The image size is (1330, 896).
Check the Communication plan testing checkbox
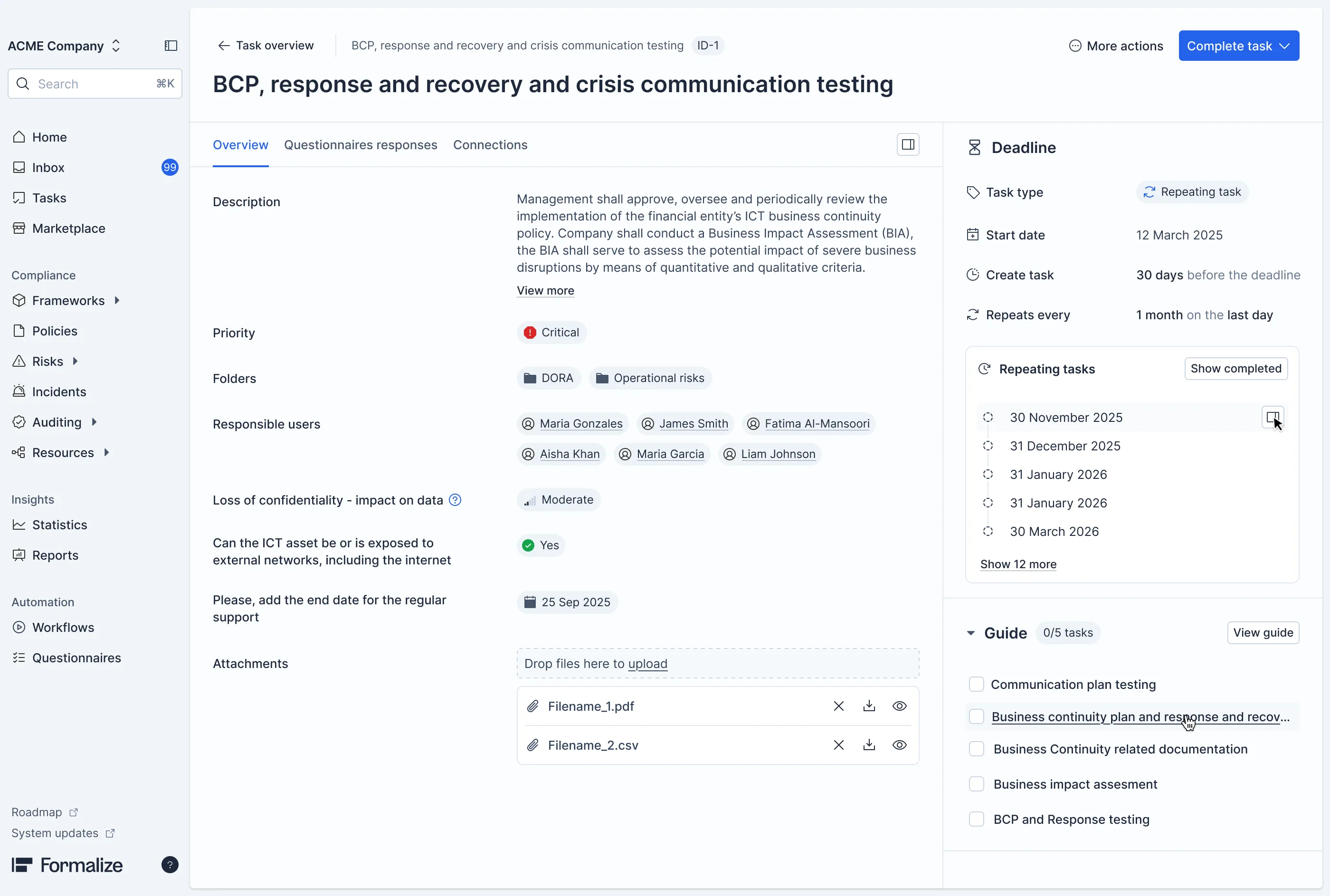pos(976,684)
